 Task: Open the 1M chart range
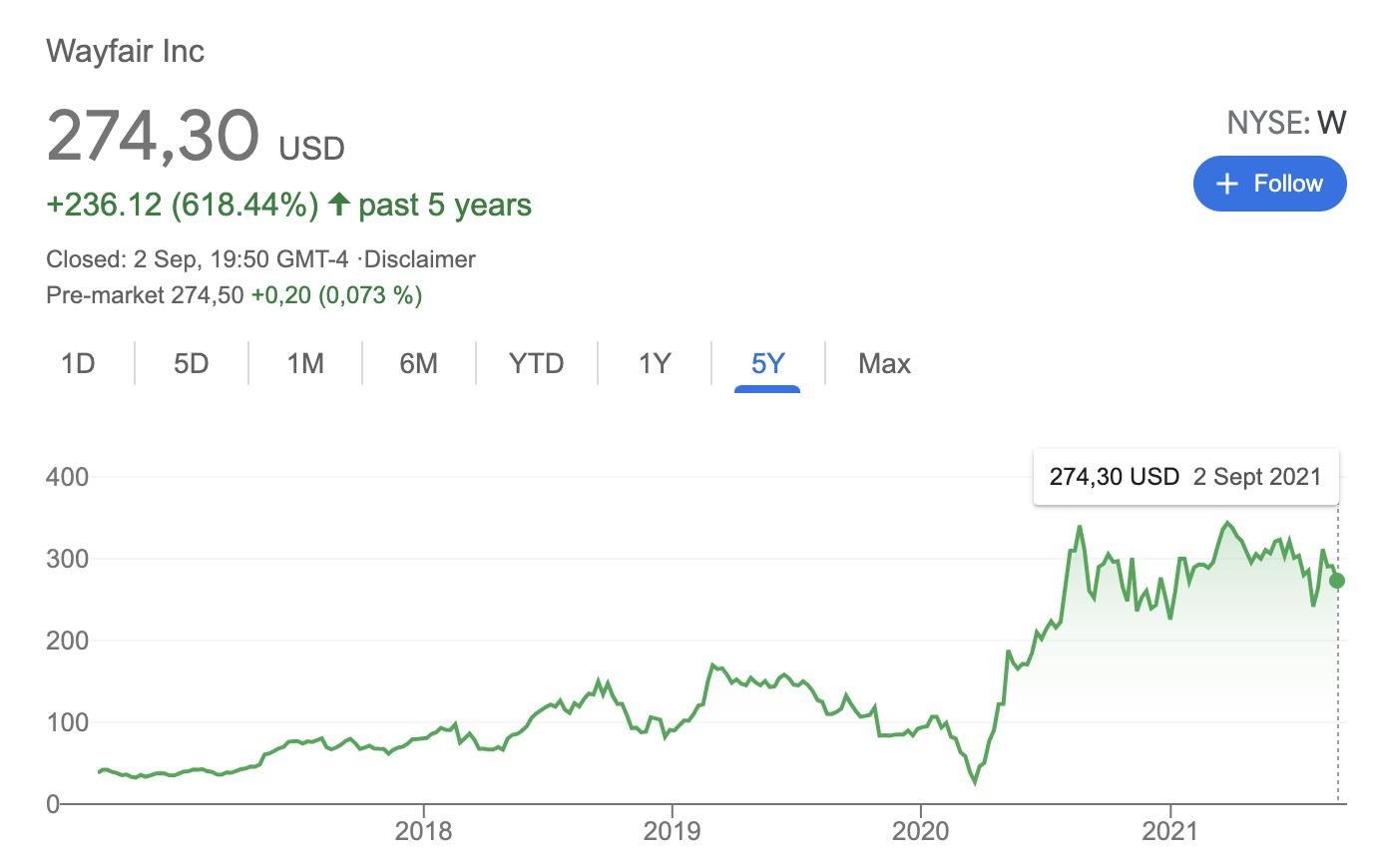pos(304,363)
